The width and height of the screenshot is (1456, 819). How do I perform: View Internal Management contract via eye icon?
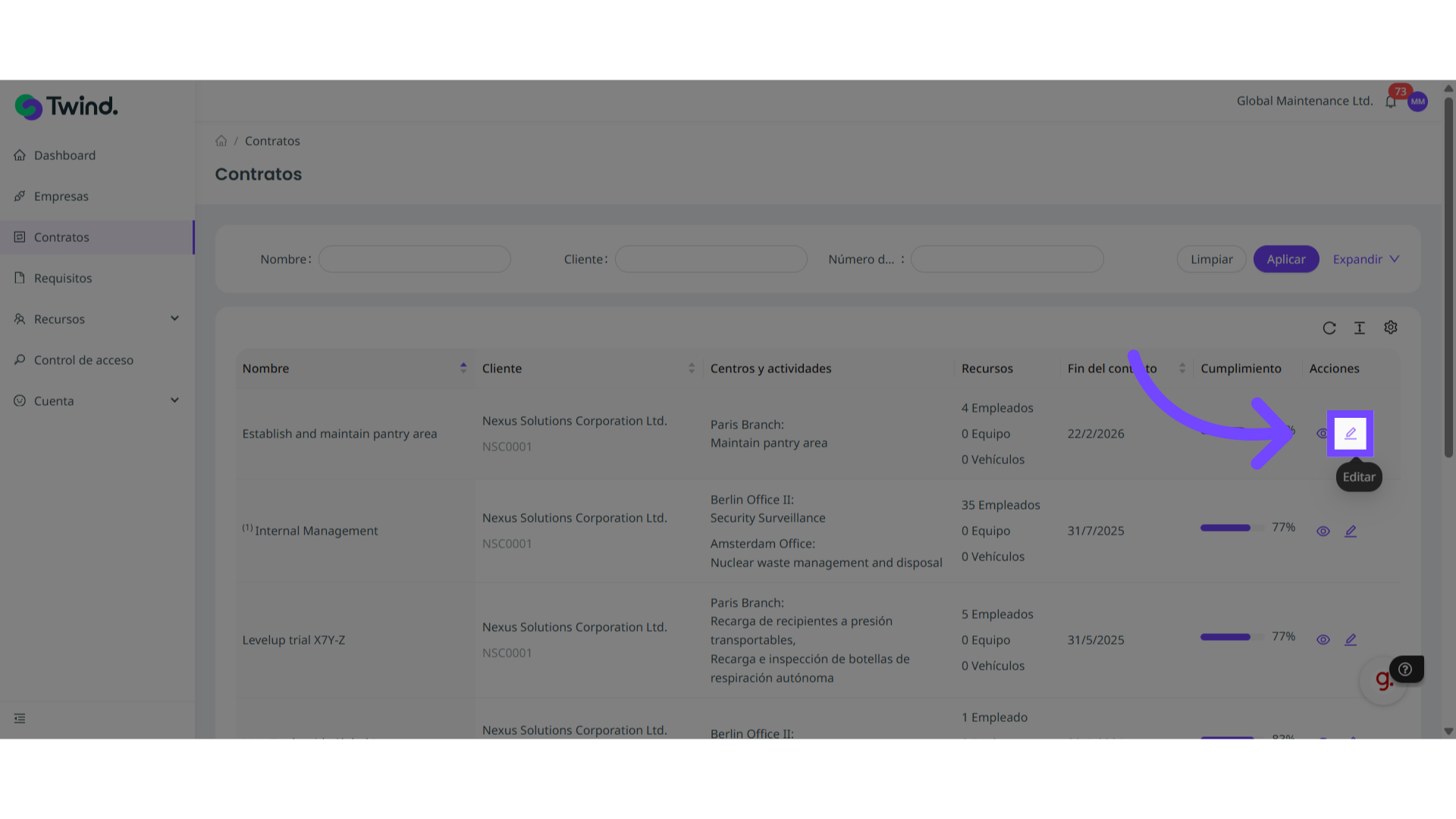pyautogui.click(x=1323, y=531)
